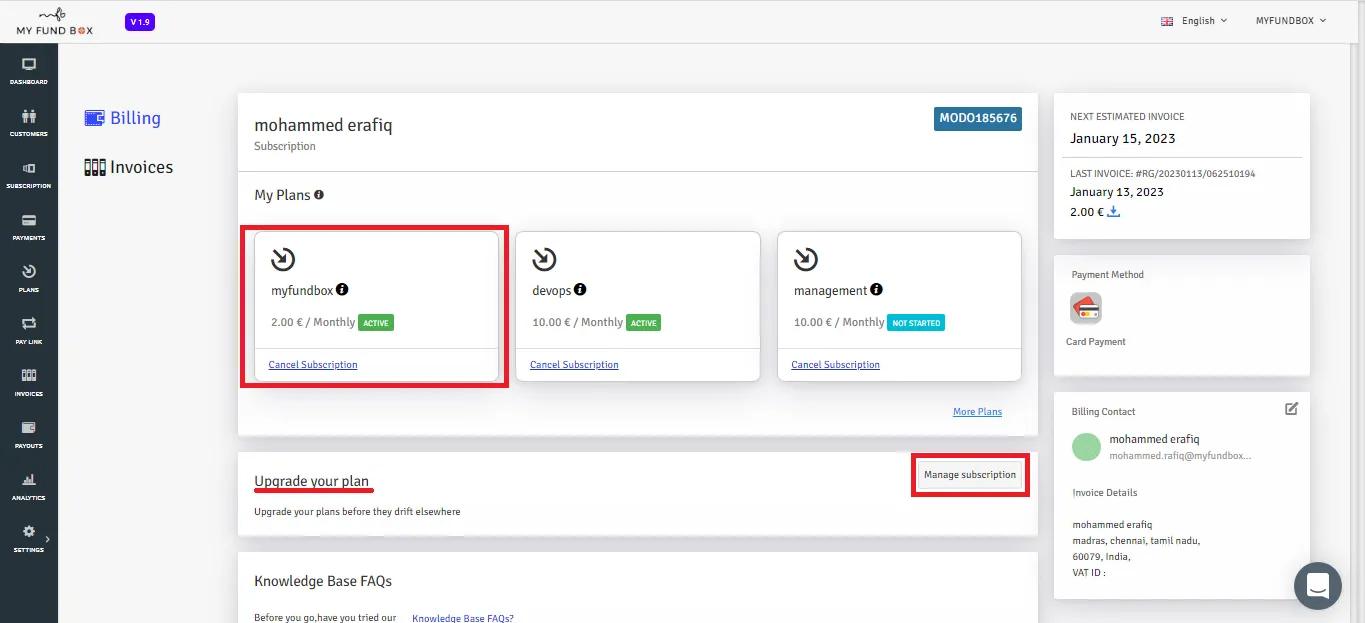Click the V 1.9 version badge
Screen dimensions: 1365x623
(140, 21)
